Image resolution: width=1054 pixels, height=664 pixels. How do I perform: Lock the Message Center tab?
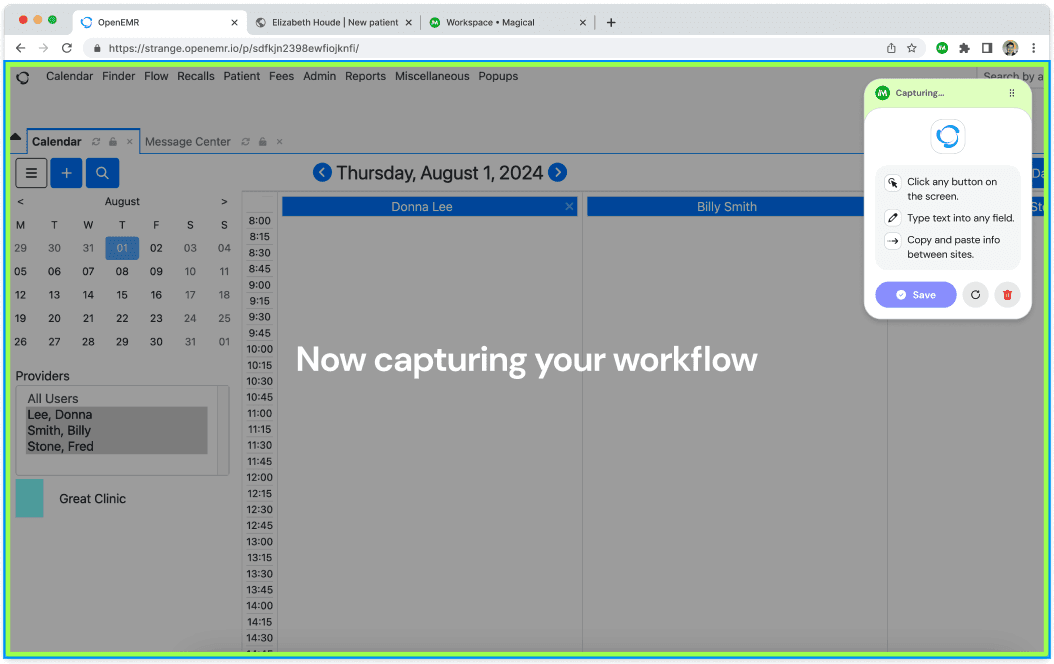(263, 142)
